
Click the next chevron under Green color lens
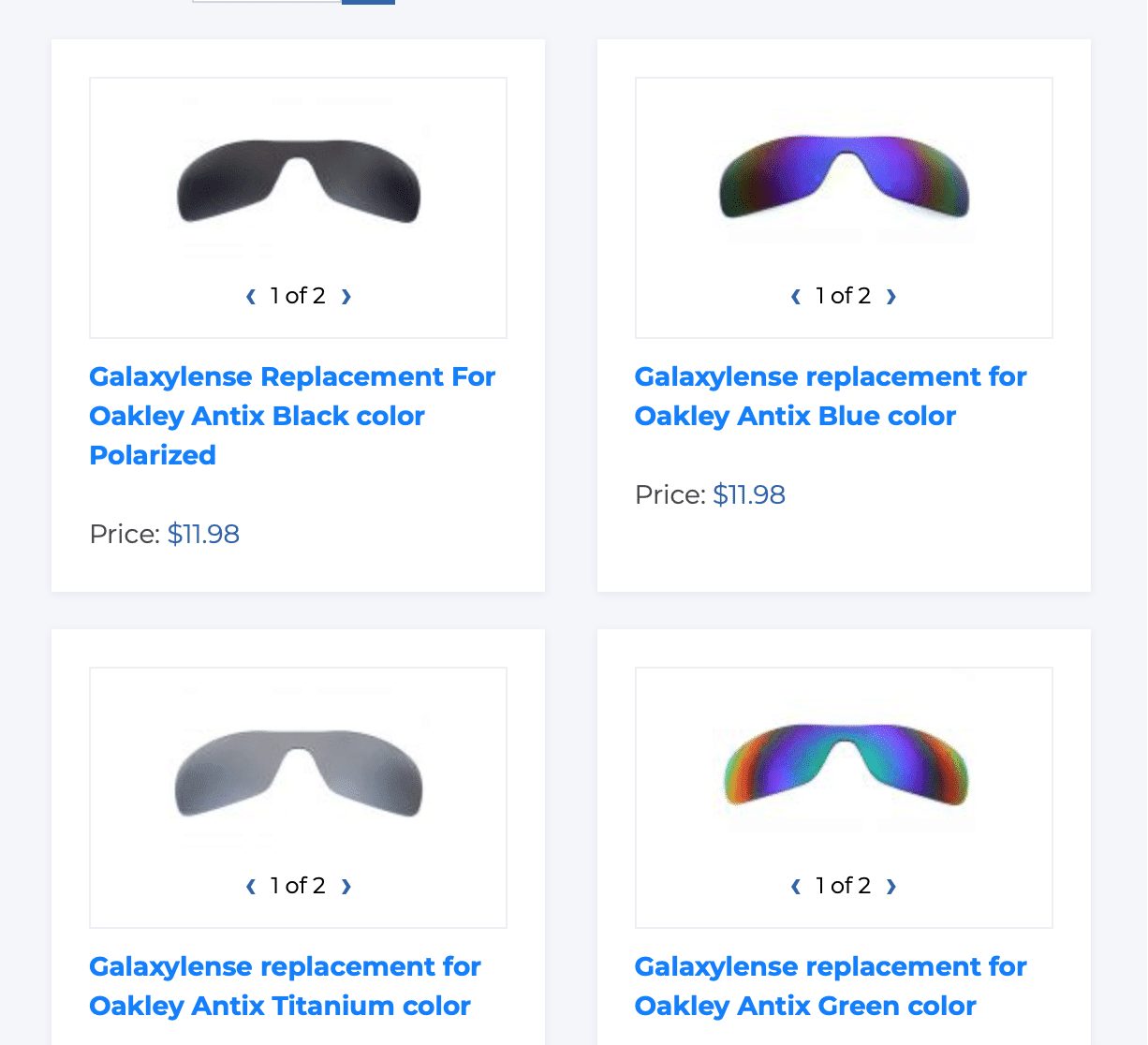(891, 886)
